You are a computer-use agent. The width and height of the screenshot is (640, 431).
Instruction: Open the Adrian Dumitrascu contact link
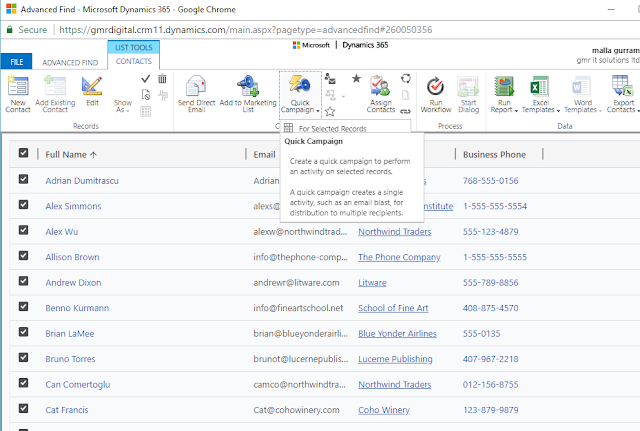82,181
